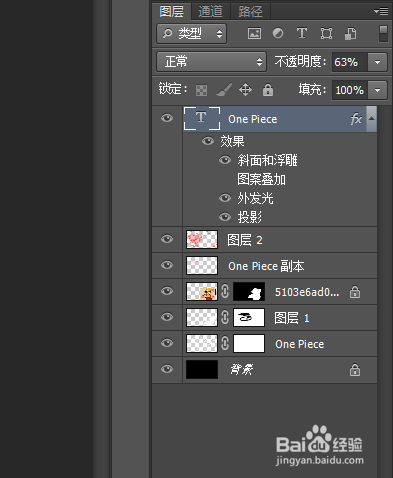The height and width of the screenshot is (478, 393).
Task: Hide the One Piece 副本 layer
Action: pos(167,265)
